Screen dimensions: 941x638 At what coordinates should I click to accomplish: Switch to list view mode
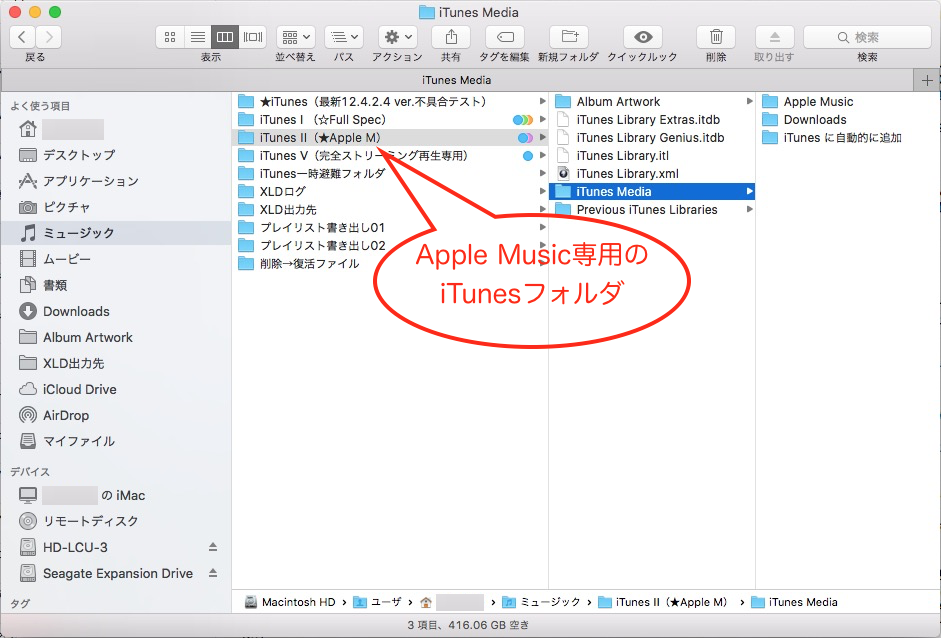pos(198,37)
